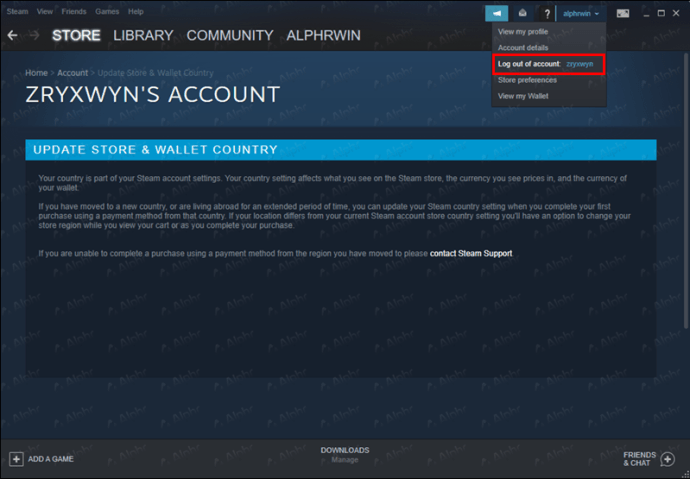Go to the STORE tab

[x=76, y=35]
